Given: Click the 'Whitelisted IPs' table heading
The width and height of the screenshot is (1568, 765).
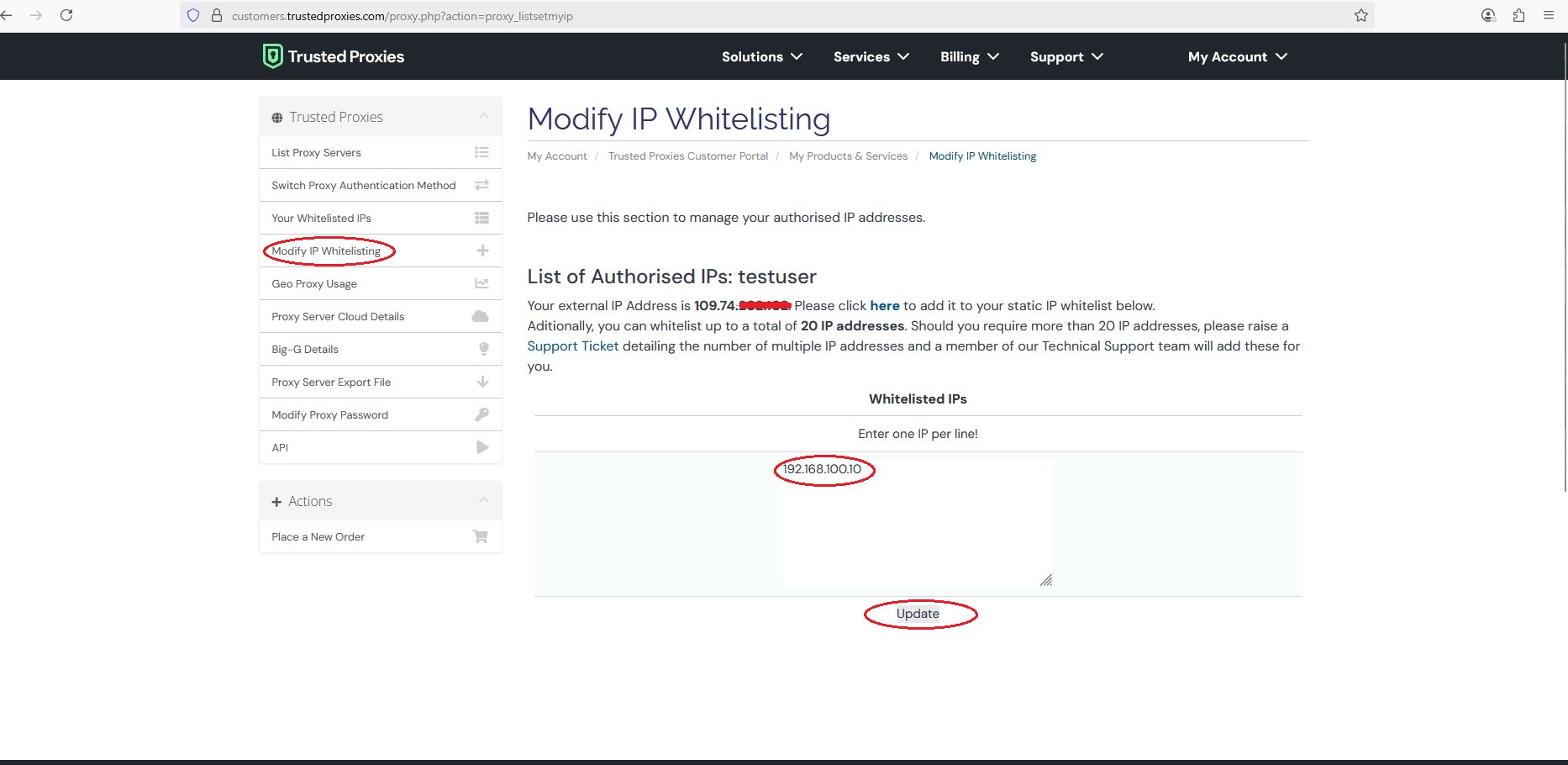Looking at the screenshot, I should pyautogui.click(x=918, y=398).
